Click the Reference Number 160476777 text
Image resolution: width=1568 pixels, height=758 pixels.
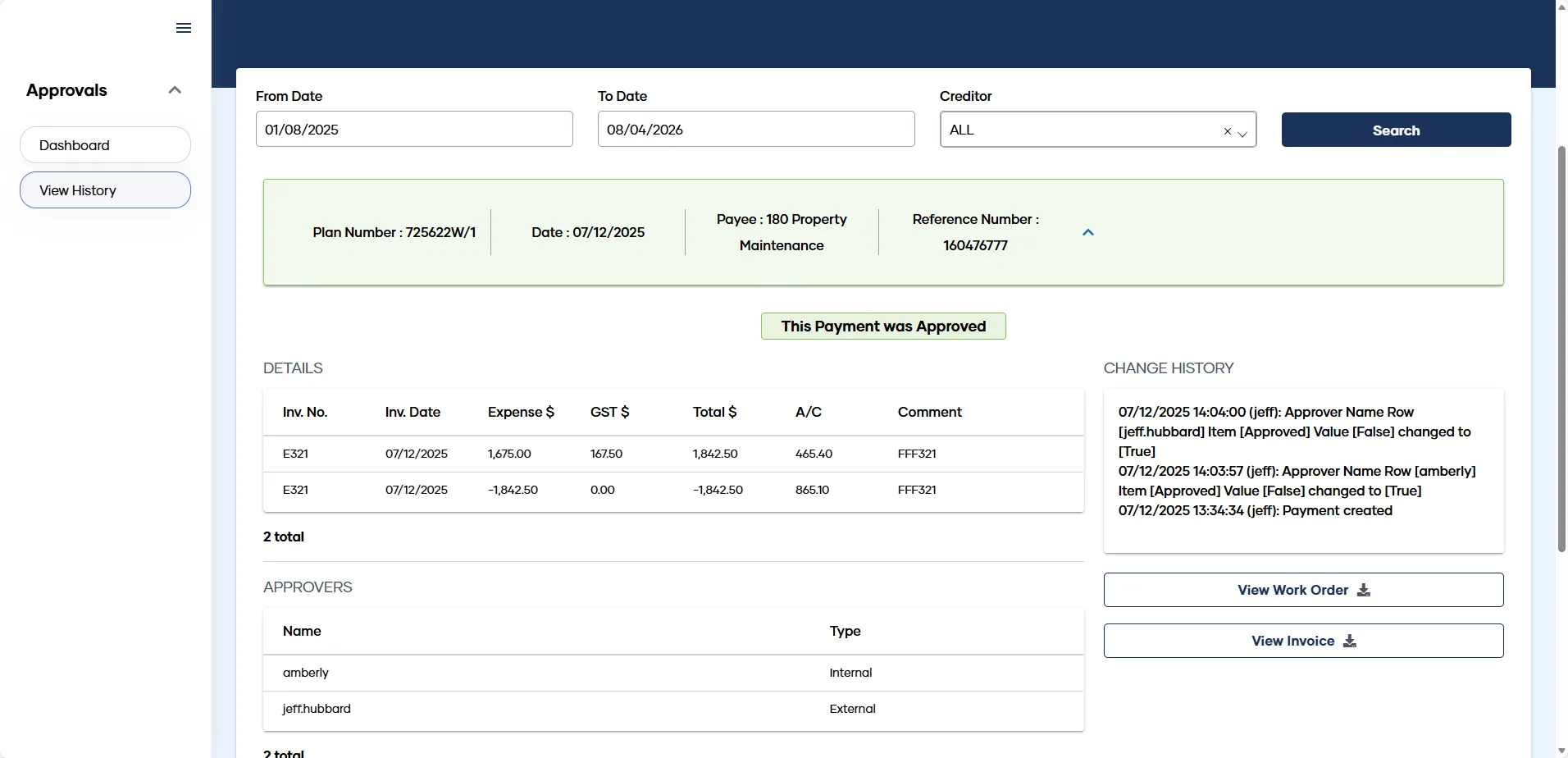point(975,232)
